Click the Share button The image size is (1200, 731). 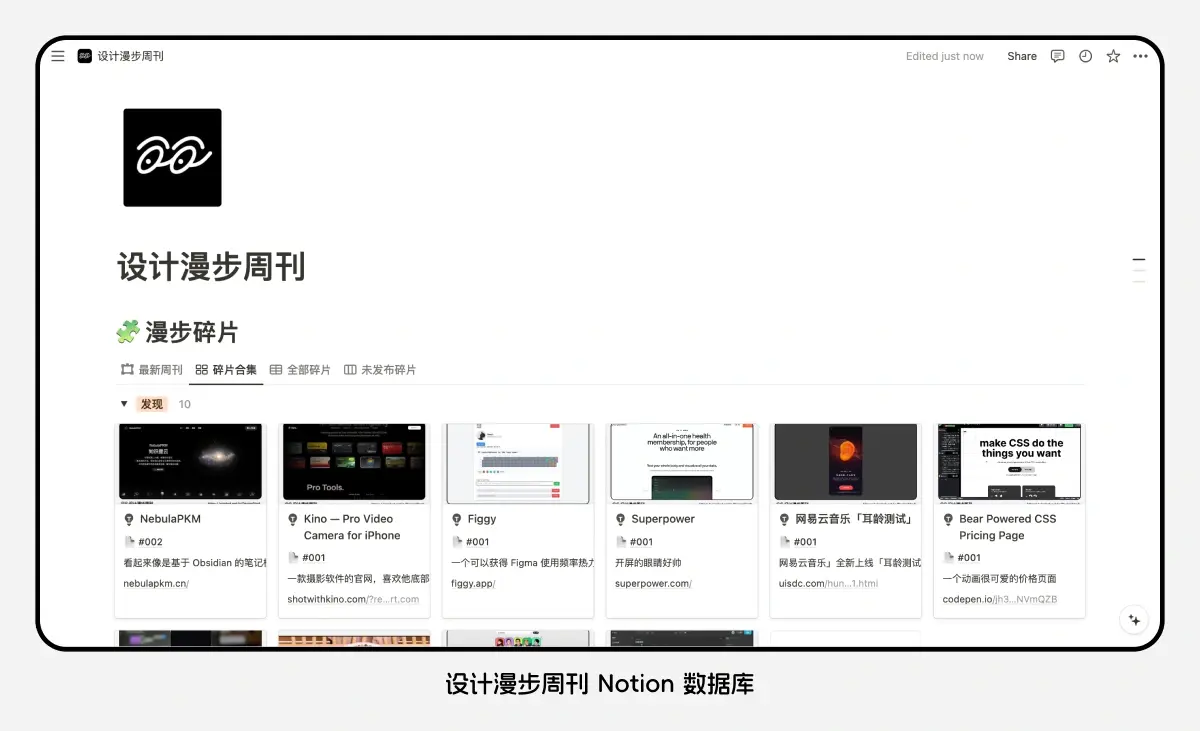(1021, 56)
